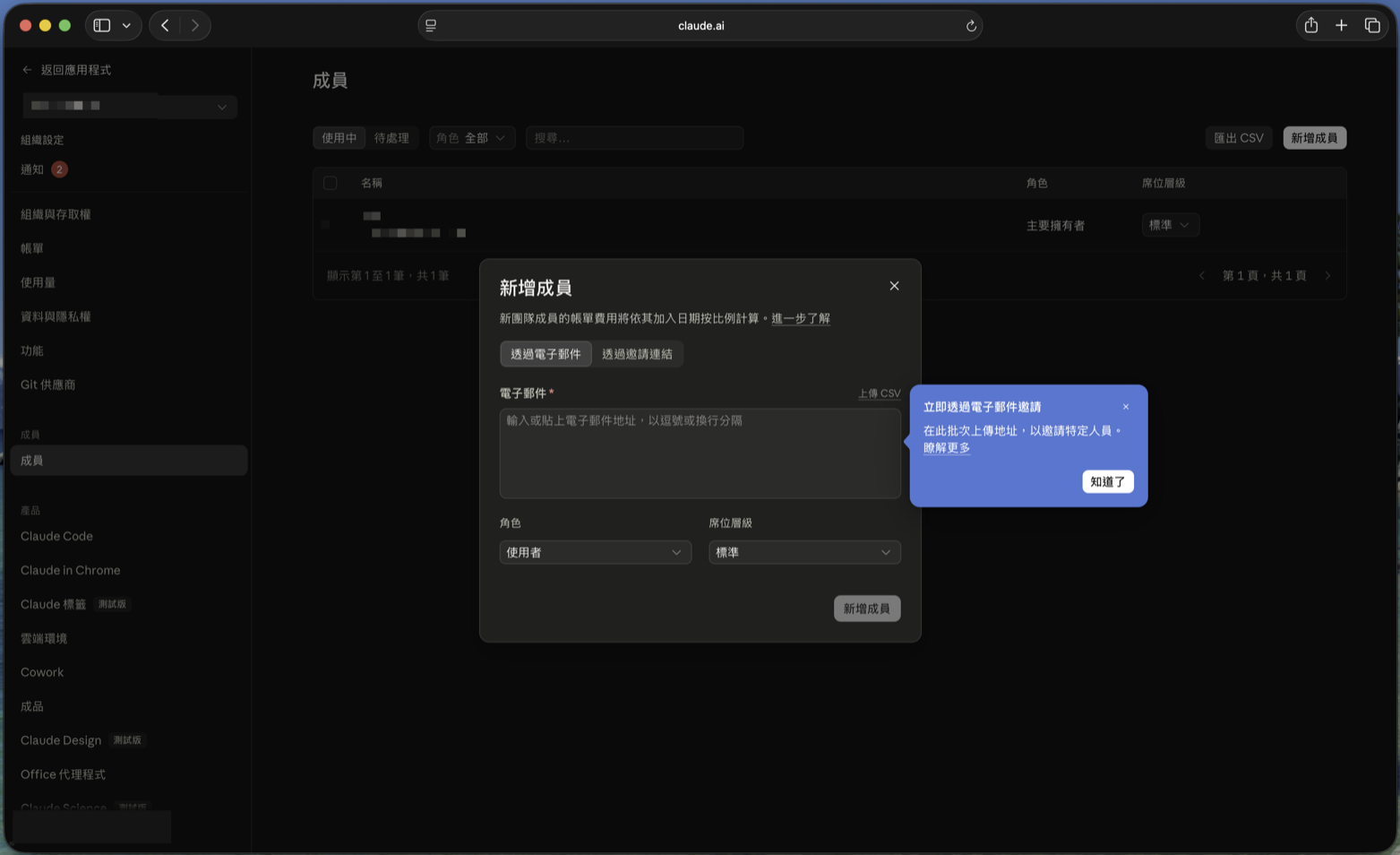The image size is (1400, 855).
Task: Open the 標準 seat tier dropdown in the dialog
Action: click(804, 552)
